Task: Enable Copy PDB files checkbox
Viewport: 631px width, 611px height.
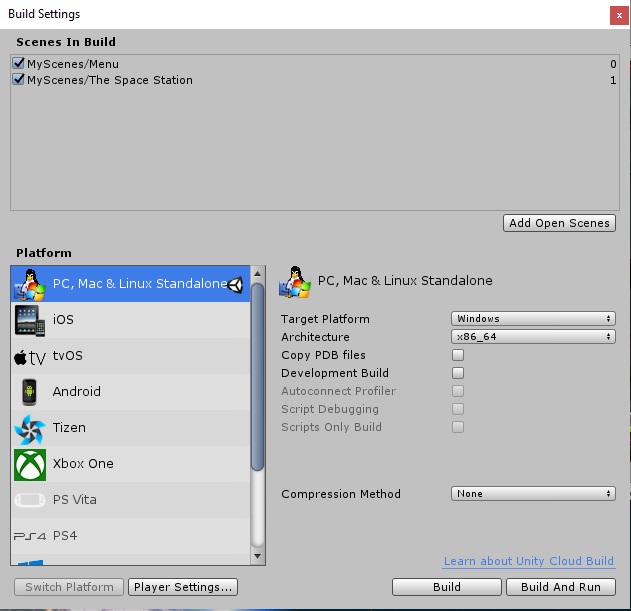Action: [458, 355]
